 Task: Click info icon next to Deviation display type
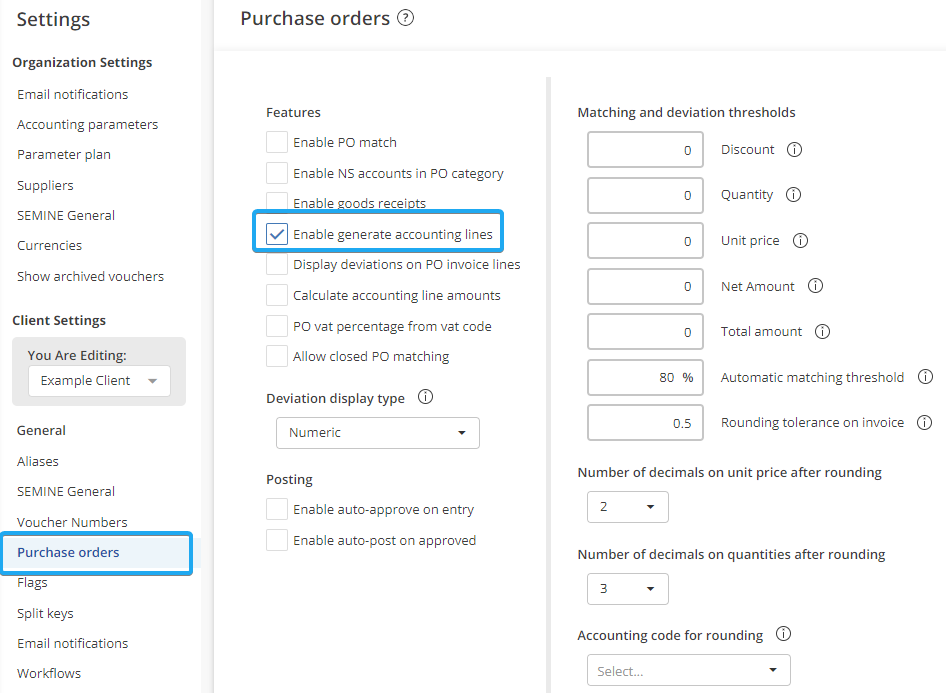coord(425,397)
